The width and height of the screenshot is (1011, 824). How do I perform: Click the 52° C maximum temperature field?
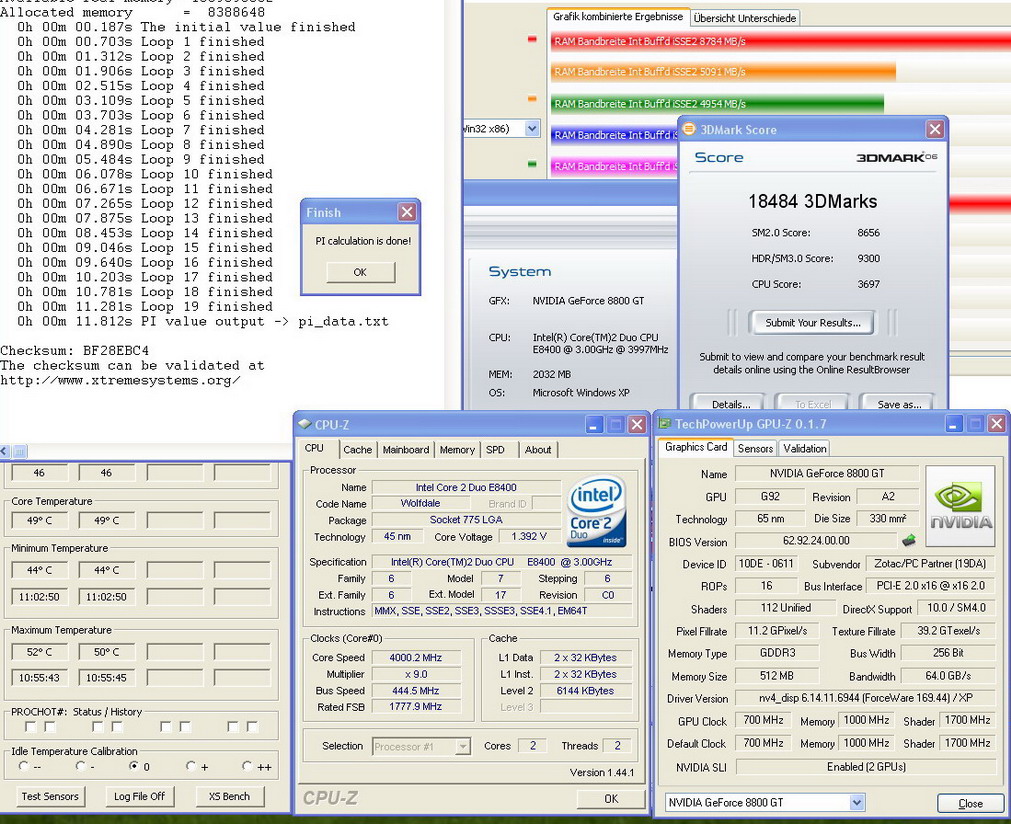click(x=39, y=652)
